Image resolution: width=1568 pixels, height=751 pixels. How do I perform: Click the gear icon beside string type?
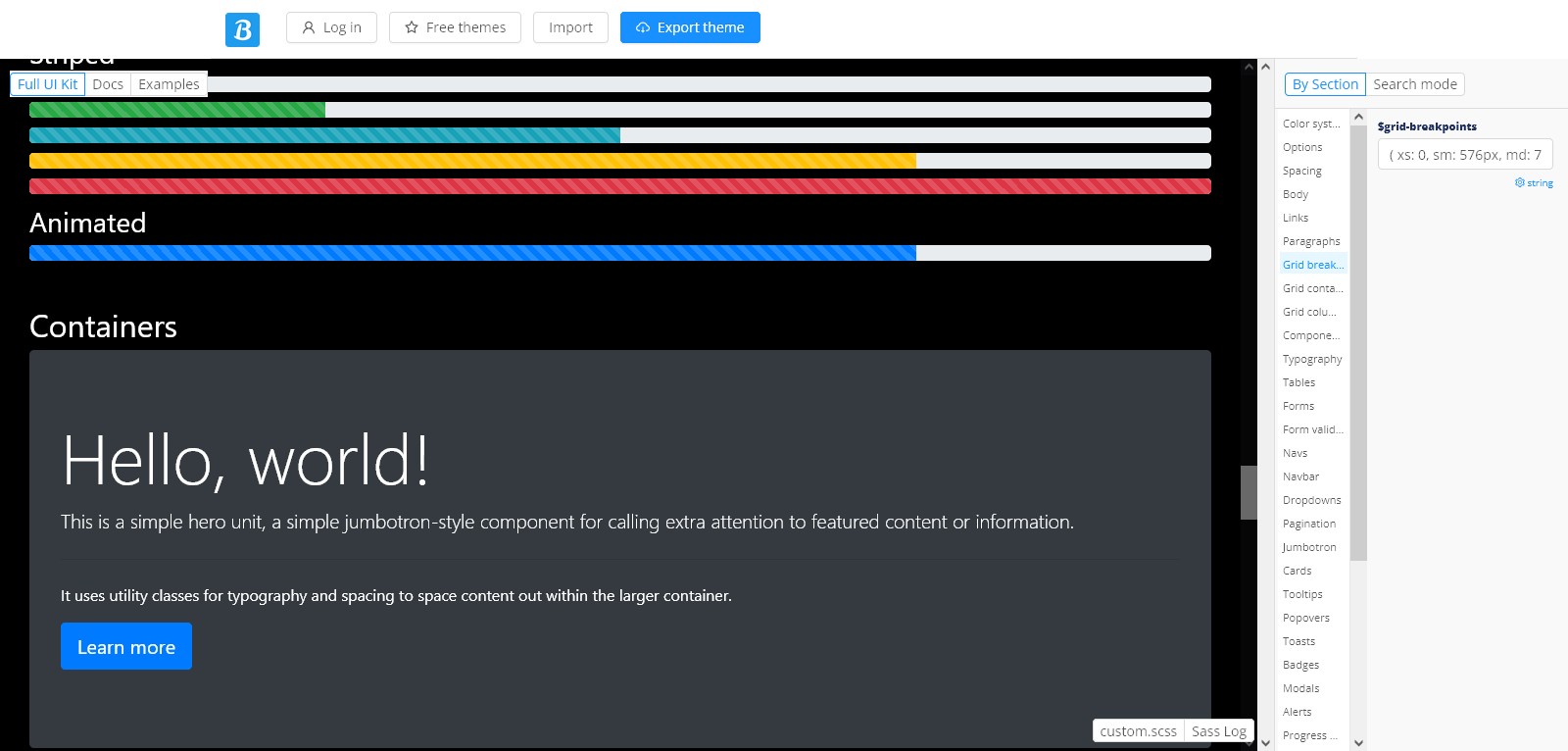pos(1520,182)
